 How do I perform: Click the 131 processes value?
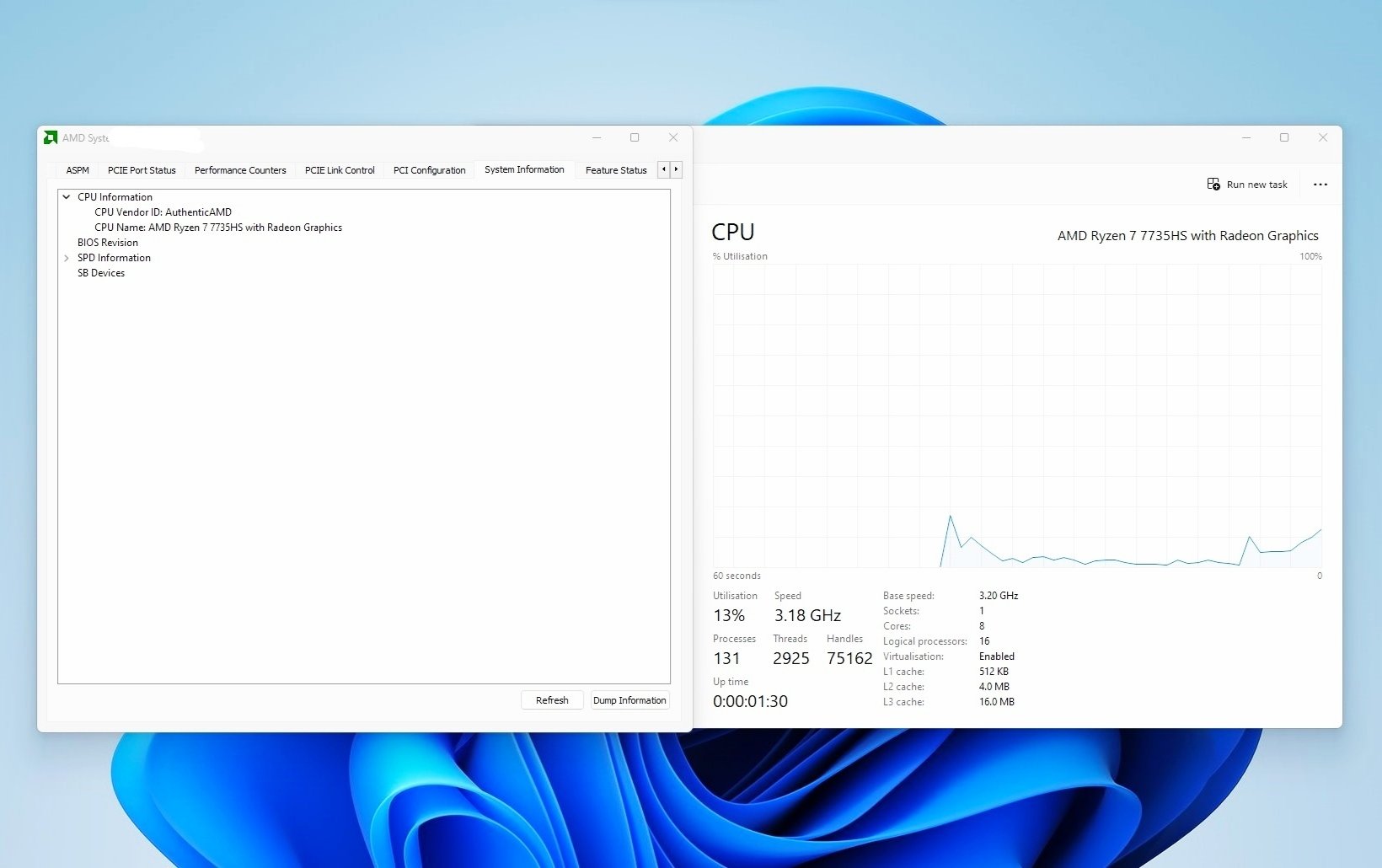pyautogui.click(x=726, y=659)
